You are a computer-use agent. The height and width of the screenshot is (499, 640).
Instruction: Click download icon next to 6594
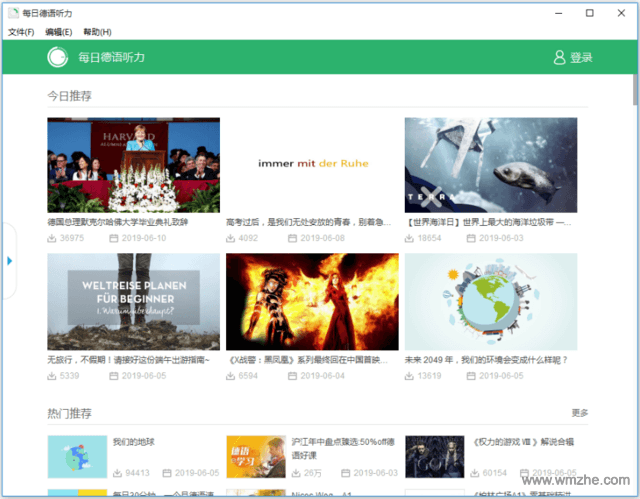(x=231, y=376)
